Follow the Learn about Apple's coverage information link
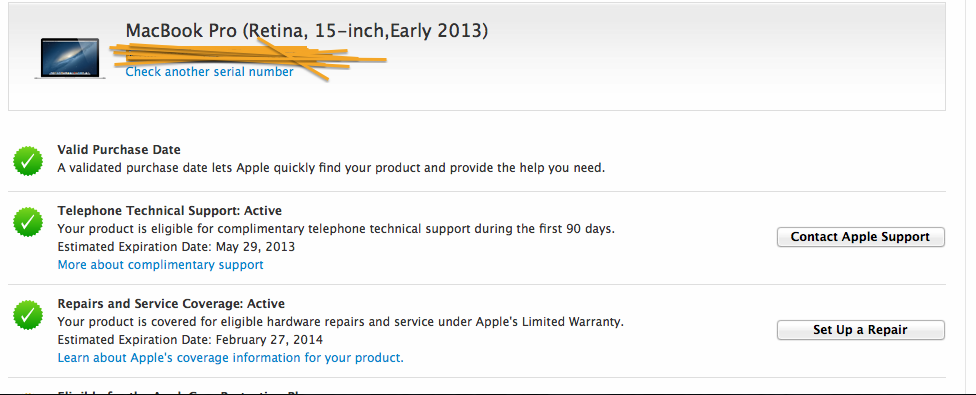Image resolution: width=976 pixels, height=395 pixels. [230, 358]
